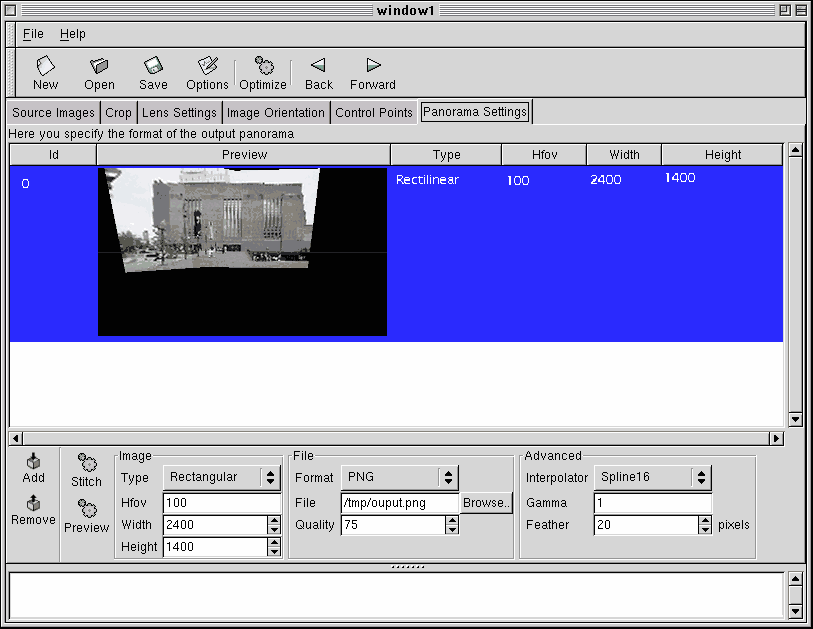The width and height of the screenshot is (813, 629).
Task: Remove the selected image via Remove icon
Action: pyautogui.click(x=33, y=510)
